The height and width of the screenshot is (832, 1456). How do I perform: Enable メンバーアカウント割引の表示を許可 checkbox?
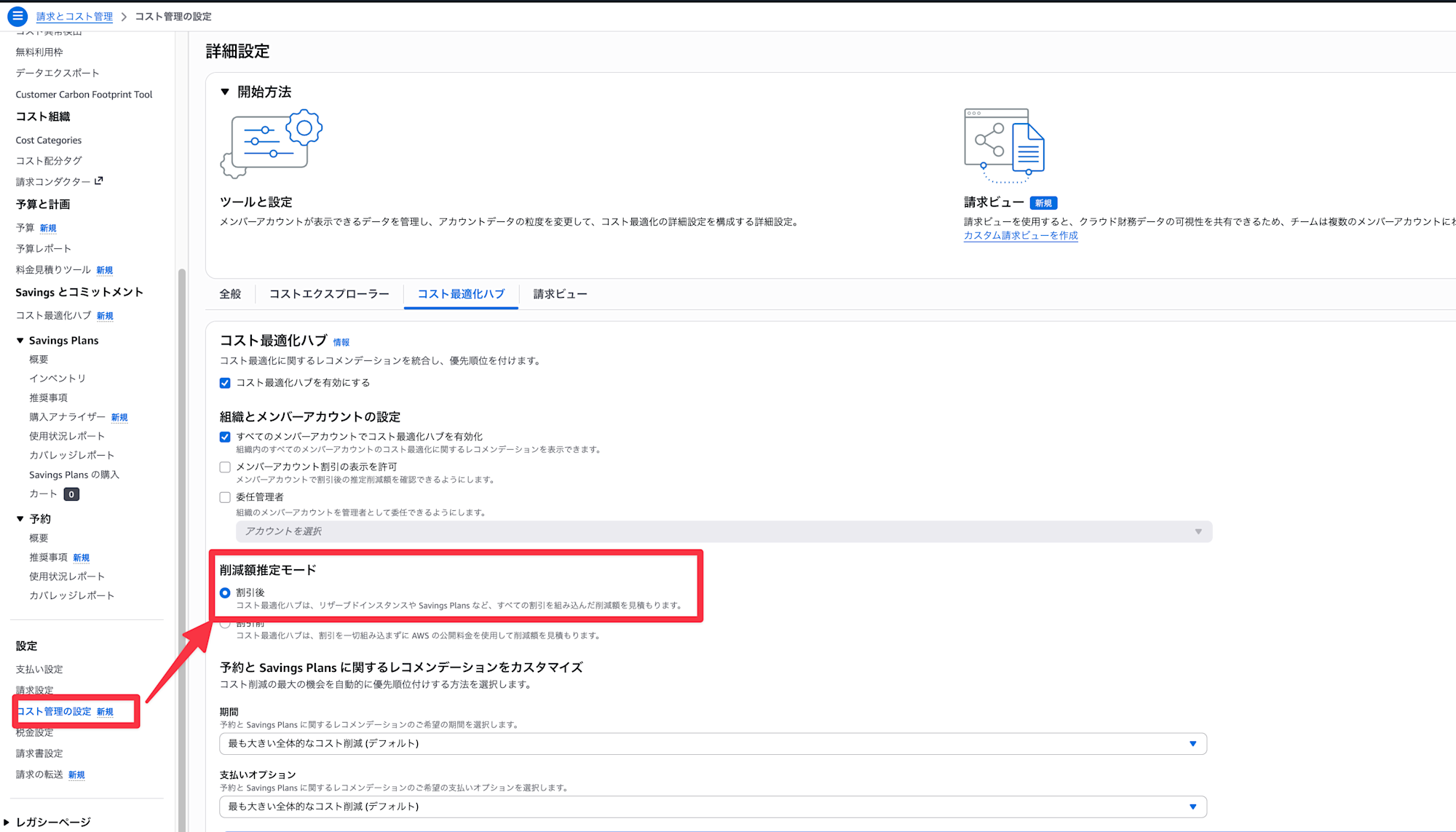point(225,467)
